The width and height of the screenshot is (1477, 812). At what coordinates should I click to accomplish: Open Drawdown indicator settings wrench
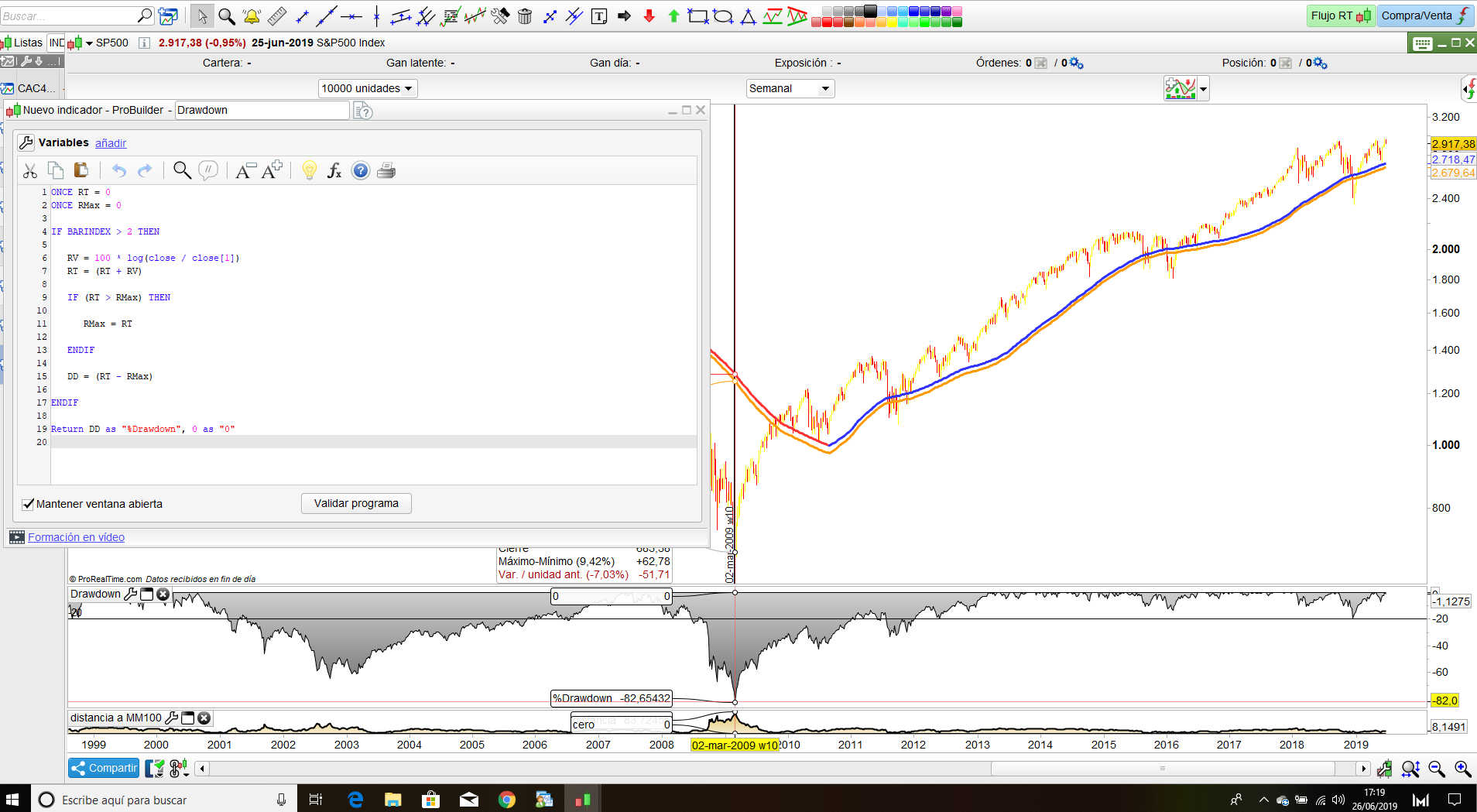click(131, 594)
